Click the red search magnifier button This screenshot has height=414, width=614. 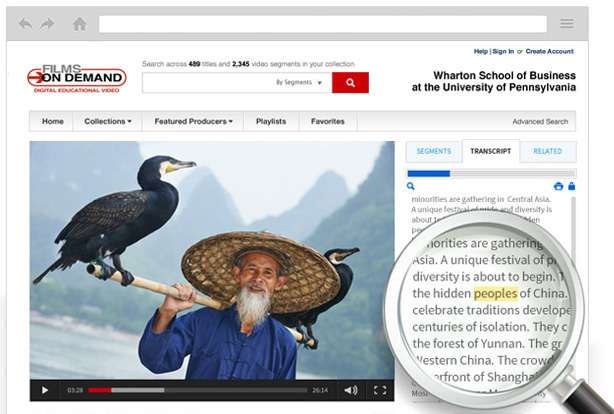(x=350, y=83)
